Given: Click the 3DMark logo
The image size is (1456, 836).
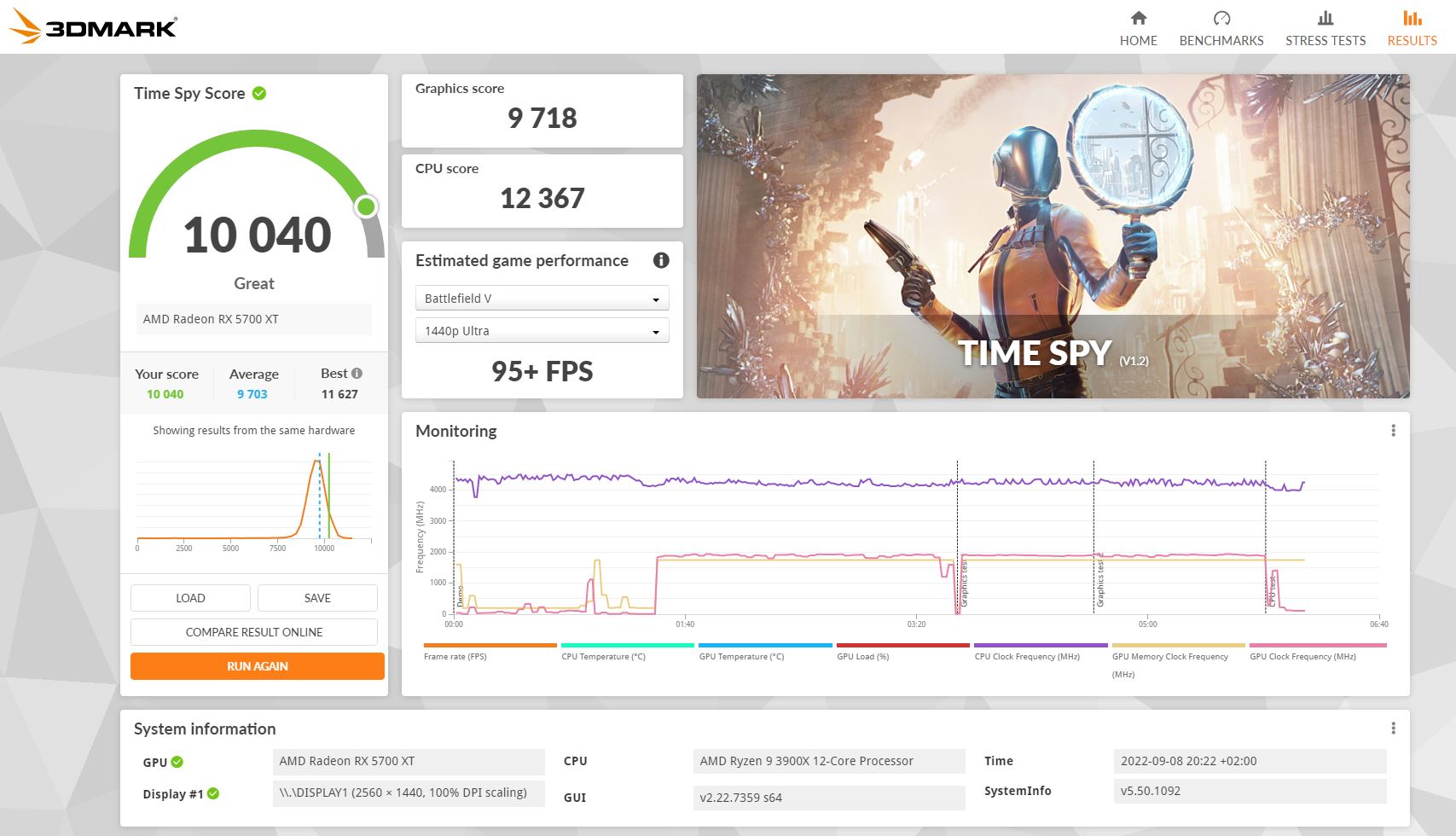Looking at the screenshot, I should click(x=92, y=26).
